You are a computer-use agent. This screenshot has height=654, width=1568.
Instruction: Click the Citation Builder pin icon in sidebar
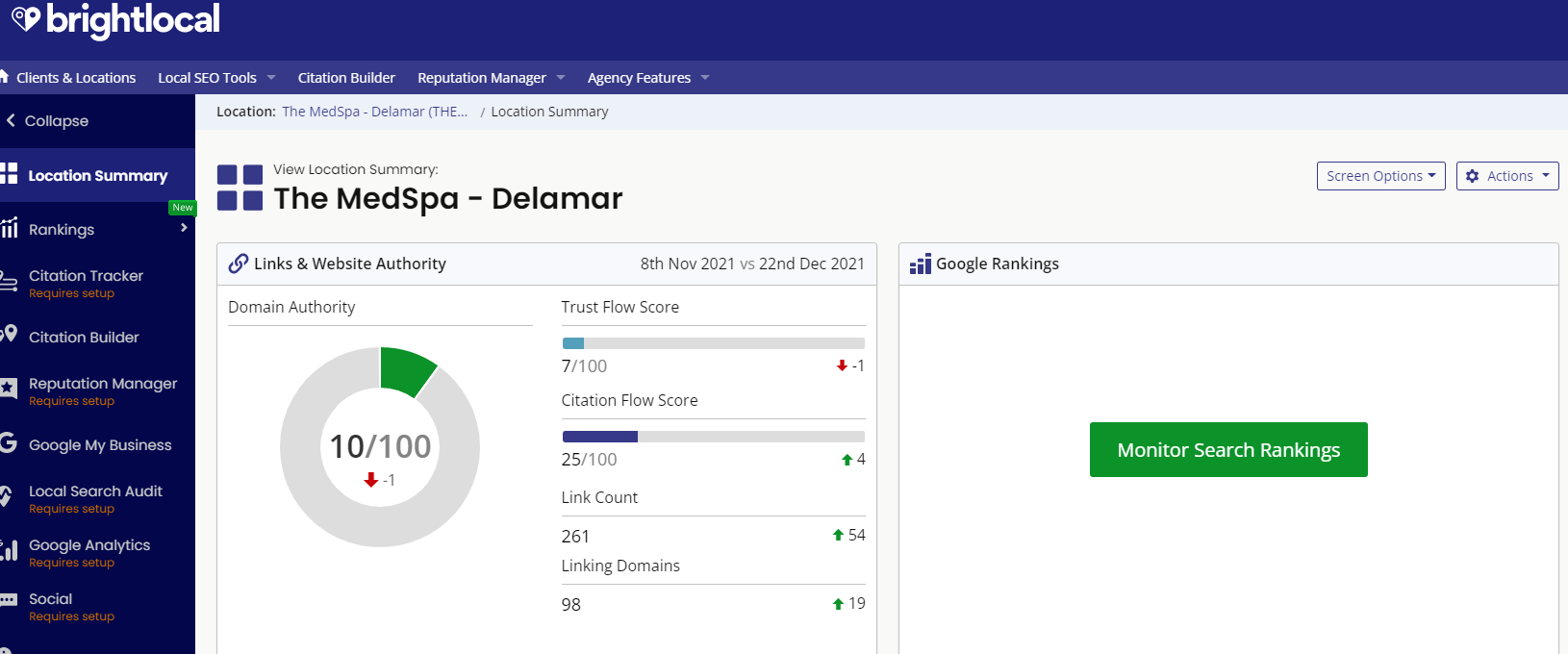[9, 334]
